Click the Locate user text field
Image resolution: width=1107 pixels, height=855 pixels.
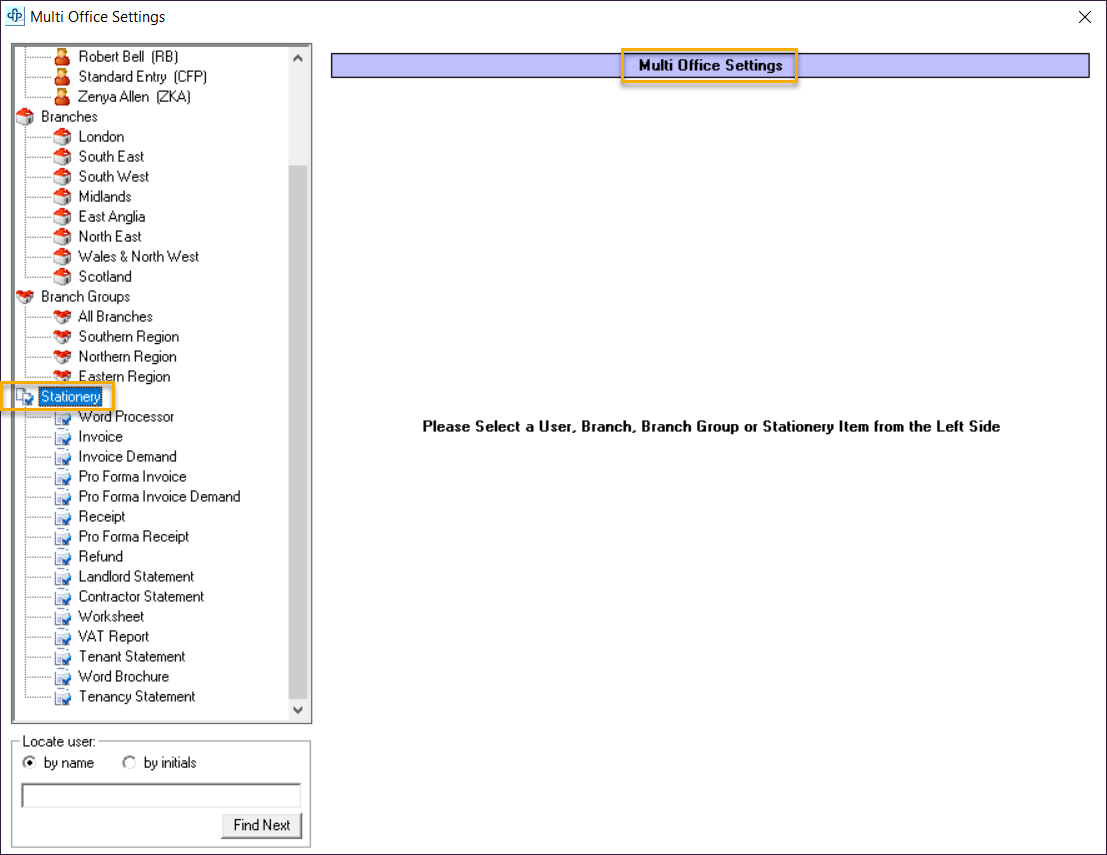[161, 795]
